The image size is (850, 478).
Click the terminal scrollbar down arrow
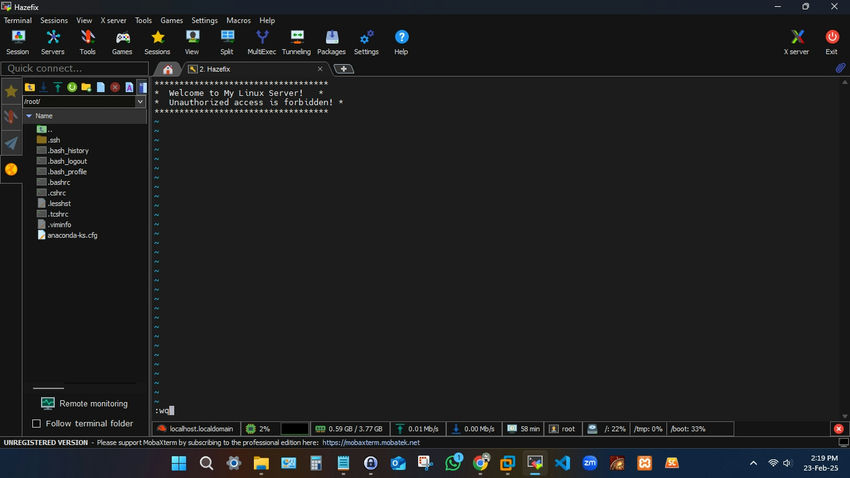click(845, 416)
